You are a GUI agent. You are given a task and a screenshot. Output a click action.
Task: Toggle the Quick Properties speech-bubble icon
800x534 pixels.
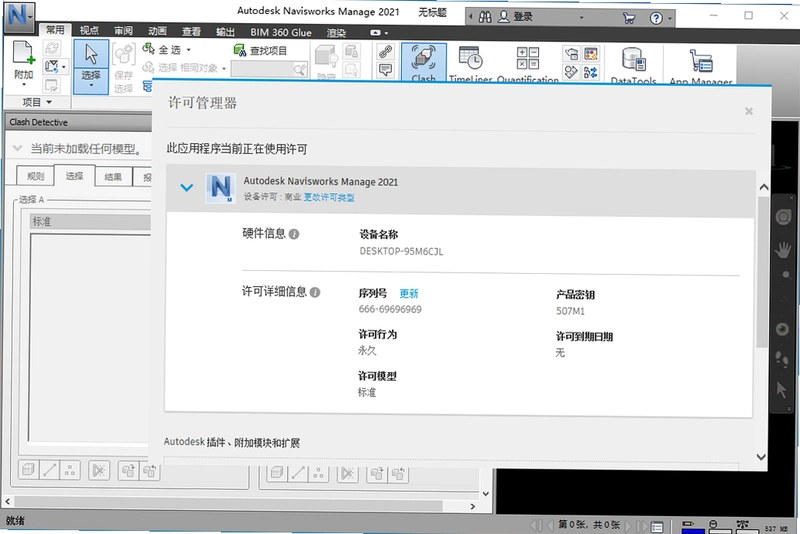pyautogui.click(x=385, y=70)
